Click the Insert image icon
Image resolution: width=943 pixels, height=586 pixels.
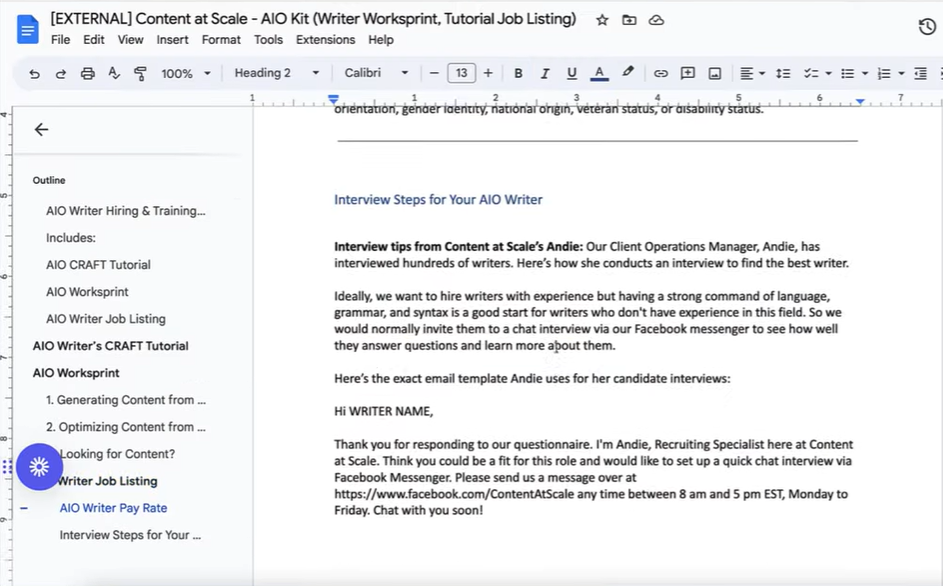pos(715,73)
